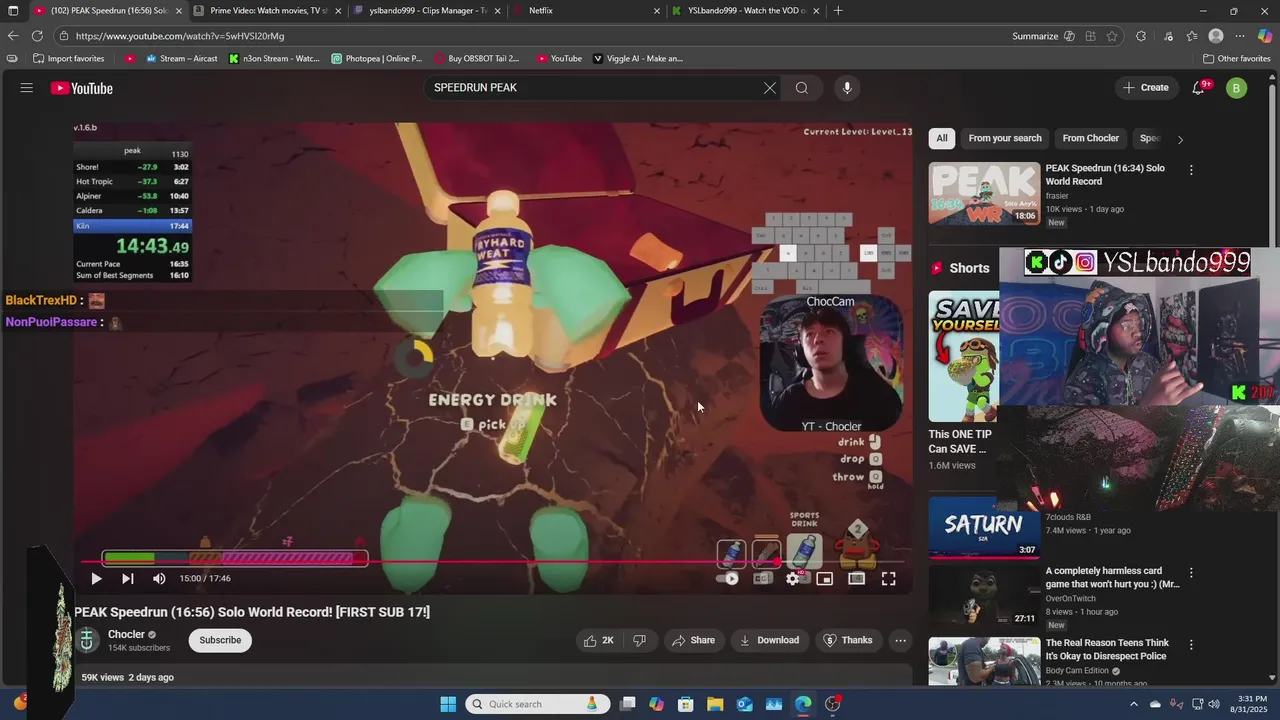Run search with the magnifier icon
Image resolution: width=1280 pixels, height=720 pixels.
[802, 88]
